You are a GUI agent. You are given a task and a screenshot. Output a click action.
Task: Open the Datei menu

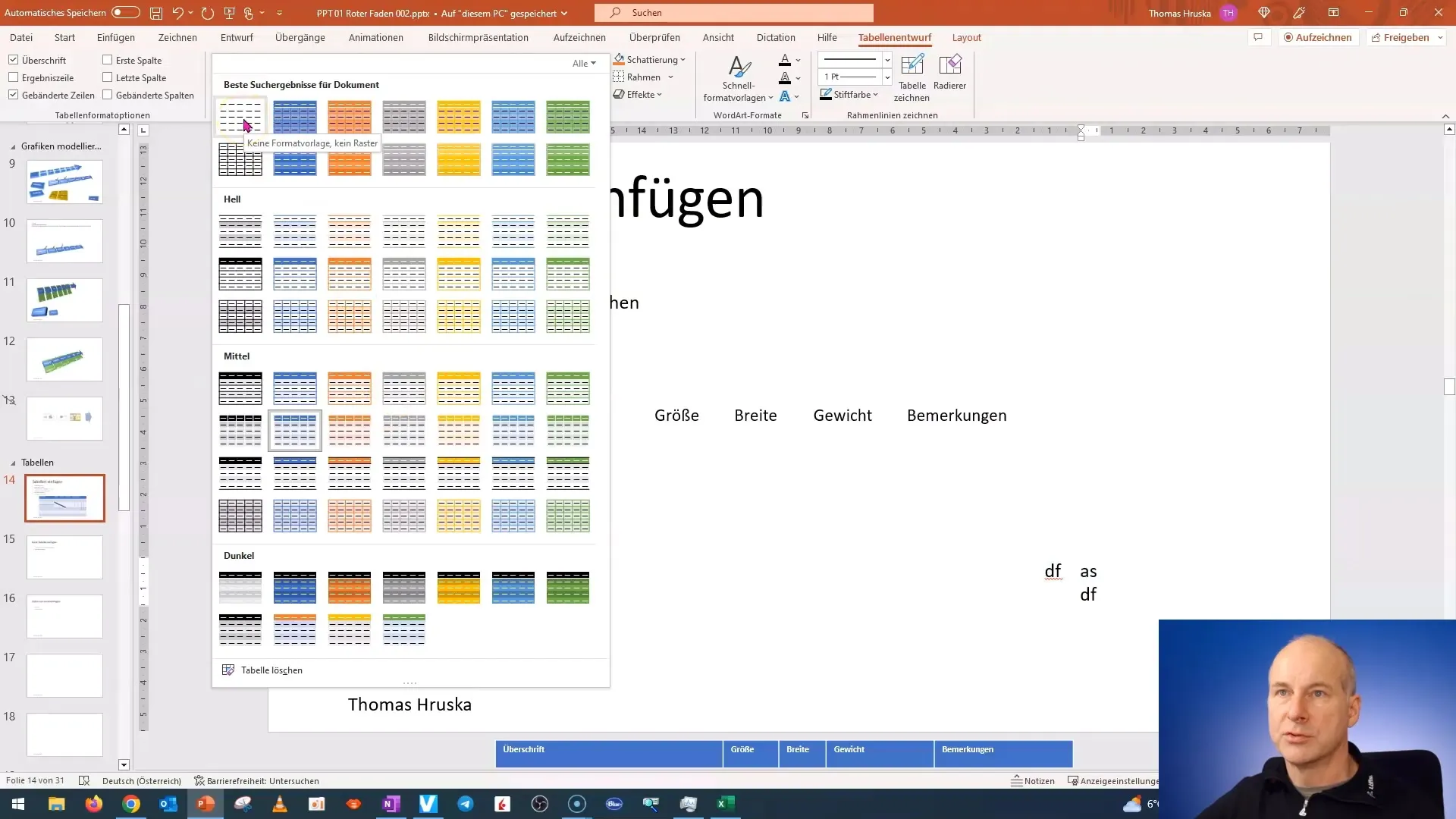click(x=21, y=37)
